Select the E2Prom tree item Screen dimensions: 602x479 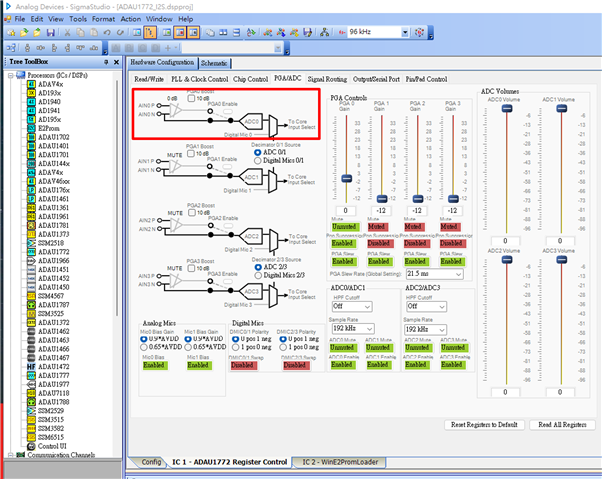[49, 128]
